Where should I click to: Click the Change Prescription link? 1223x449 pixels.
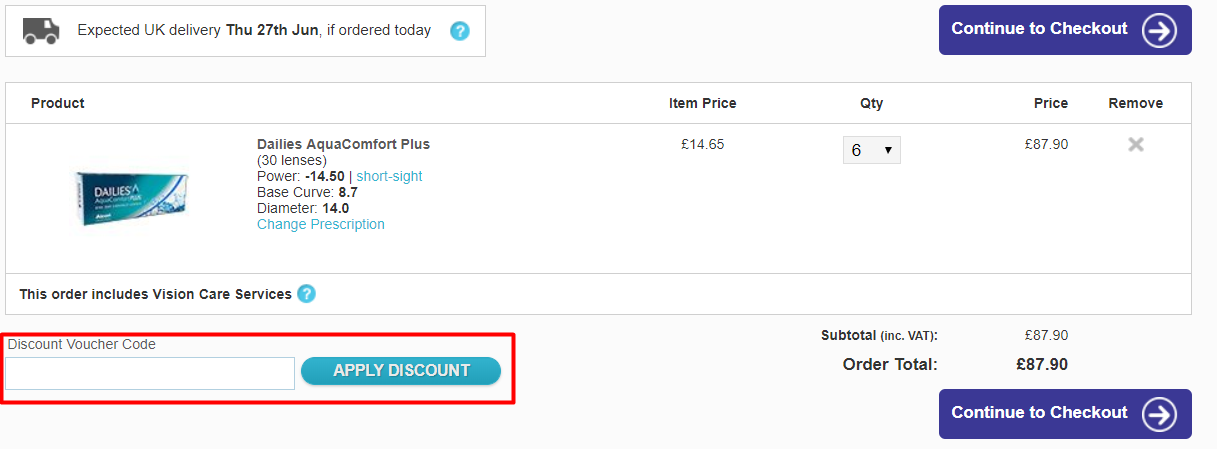pos(320,224)
